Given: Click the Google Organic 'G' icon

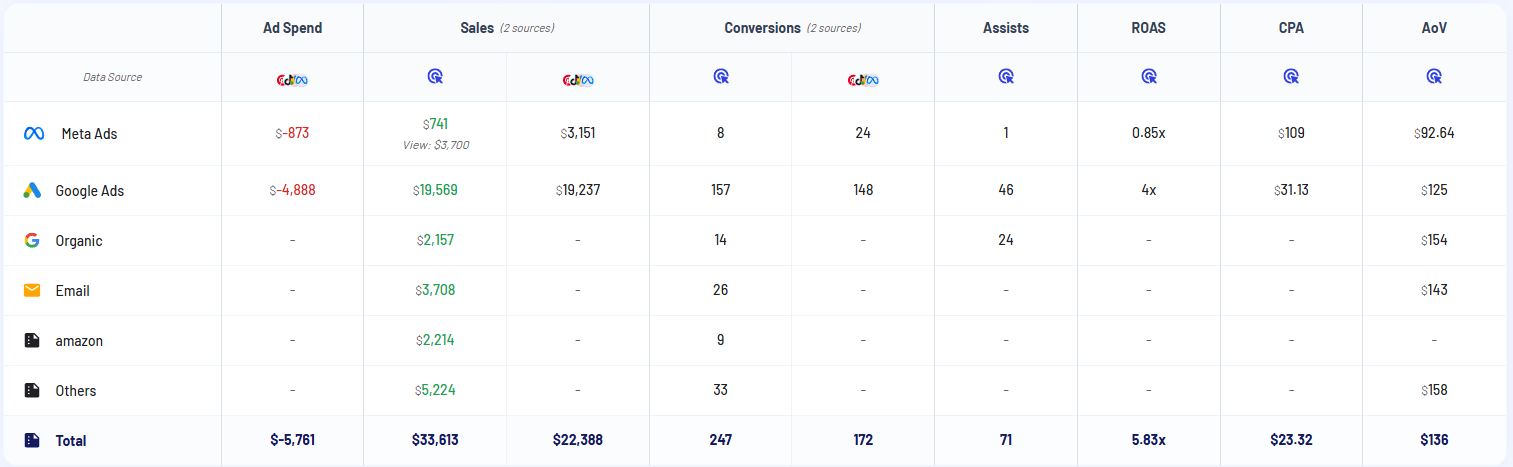Looking at the screenshot, I should point(32,240).
